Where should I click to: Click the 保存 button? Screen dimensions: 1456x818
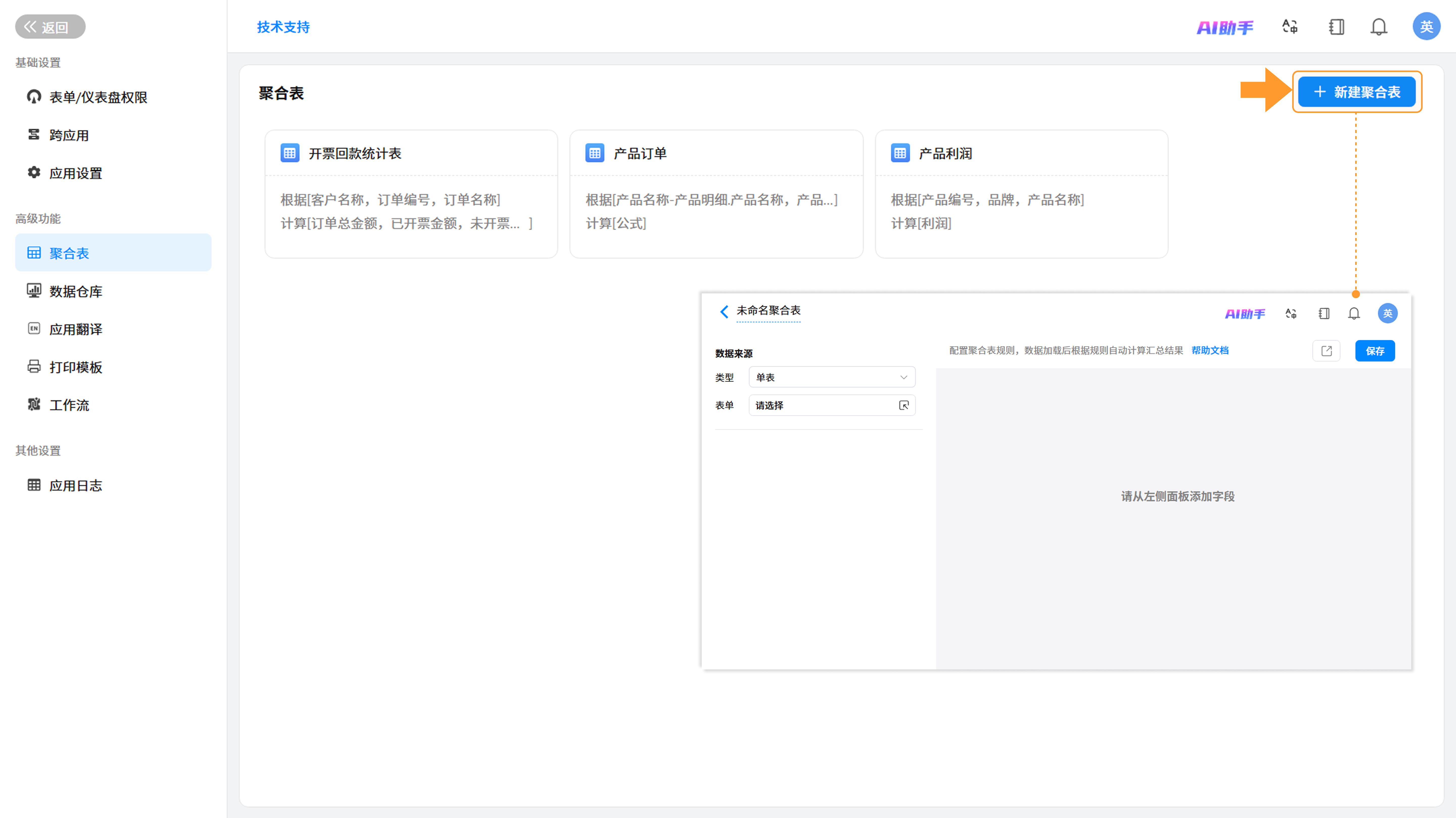click(x=1375, y=351)
